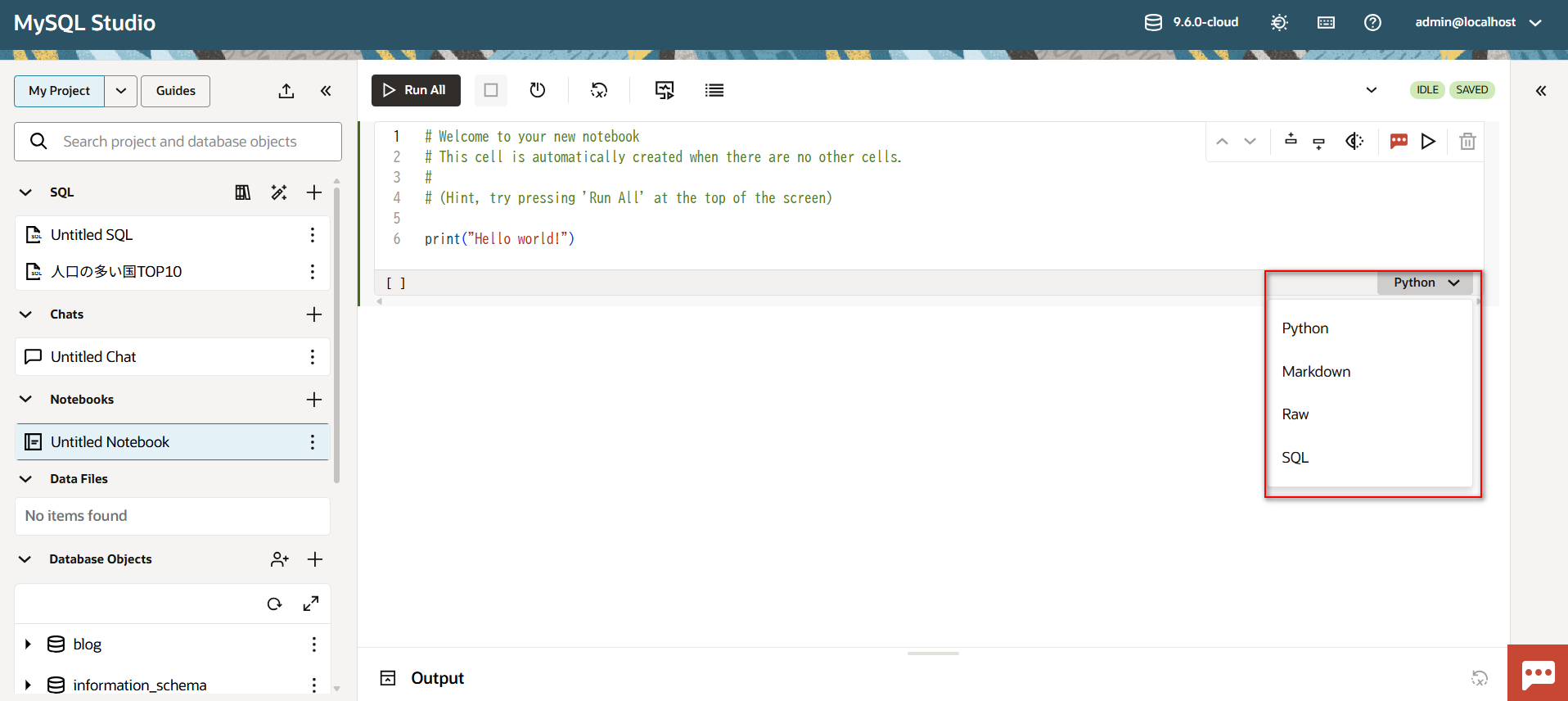The image size is (1568, 701).
Task: Click the export upload icon in sidebar
Action: (286, 91)
